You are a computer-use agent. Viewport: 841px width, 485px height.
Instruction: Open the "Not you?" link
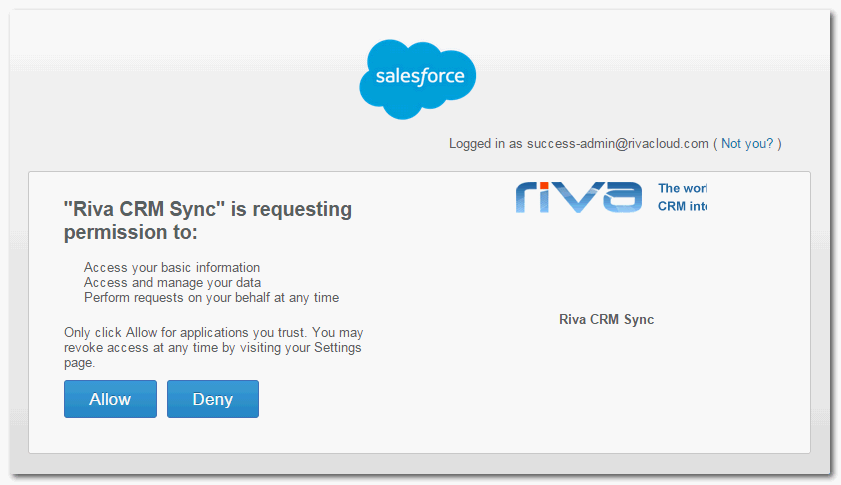click(747, 144)
